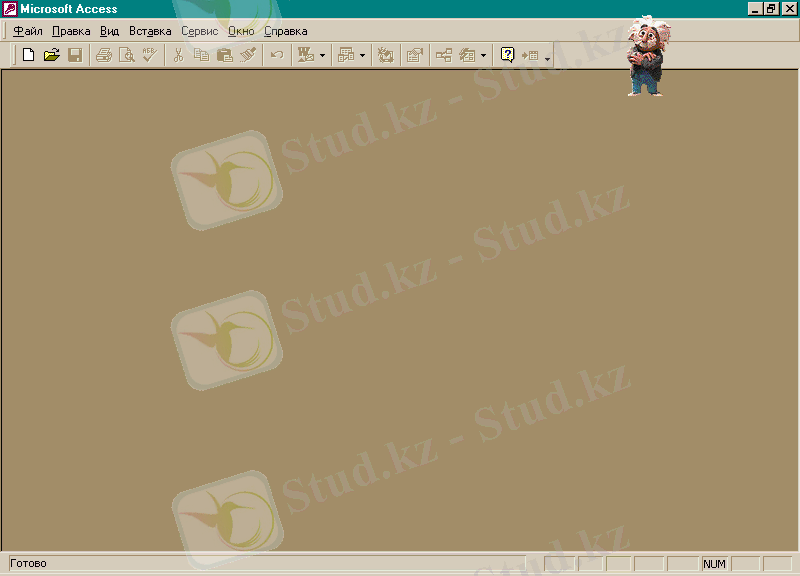Open Print Preview from the toolbar
The width and height of the screenshot is (800, 576).
pyautogui.click(x=127, y=55)
